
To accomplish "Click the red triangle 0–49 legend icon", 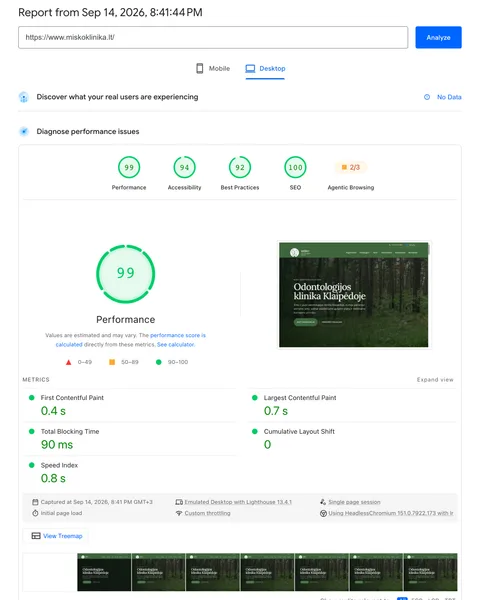I will [69, 362].
